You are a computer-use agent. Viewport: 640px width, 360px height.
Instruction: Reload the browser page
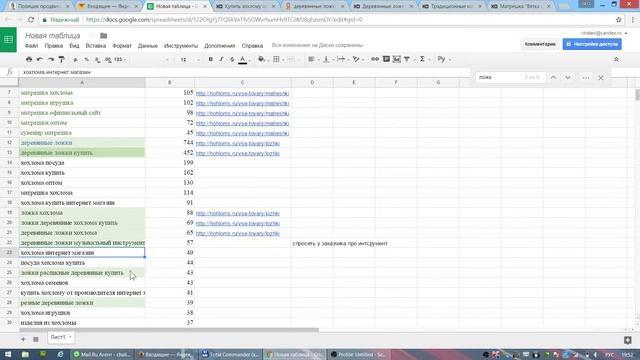point(31,20)
